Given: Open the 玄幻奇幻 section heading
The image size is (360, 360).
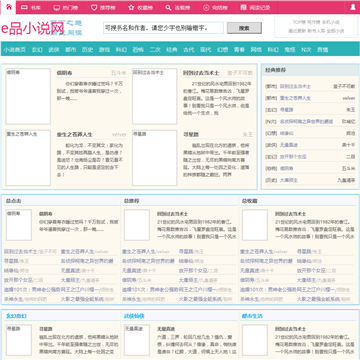Looking at the screenshot, I should (x=16, y=316).
